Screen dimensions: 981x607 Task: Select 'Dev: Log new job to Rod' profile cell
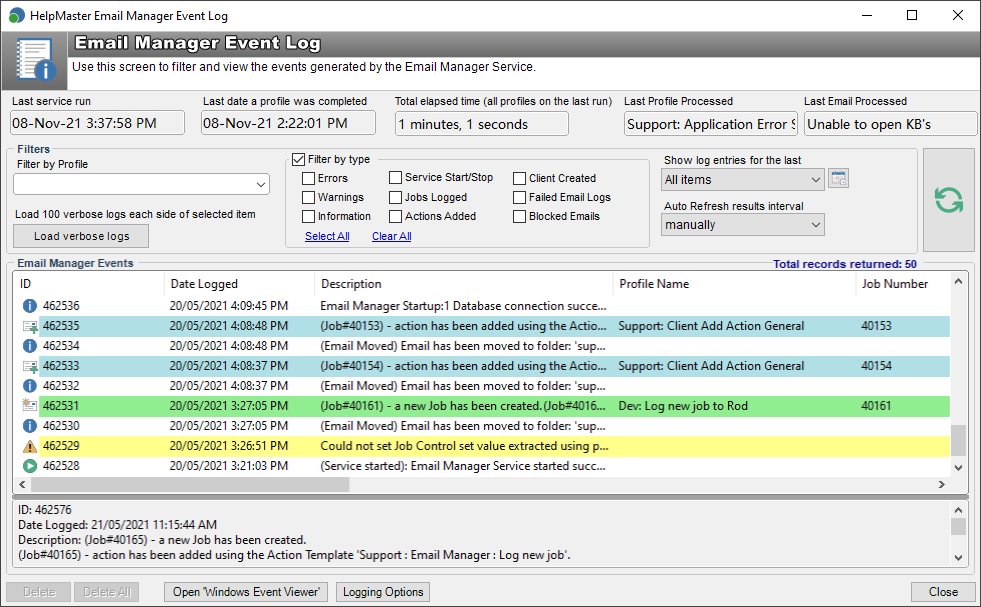(683, 406)
